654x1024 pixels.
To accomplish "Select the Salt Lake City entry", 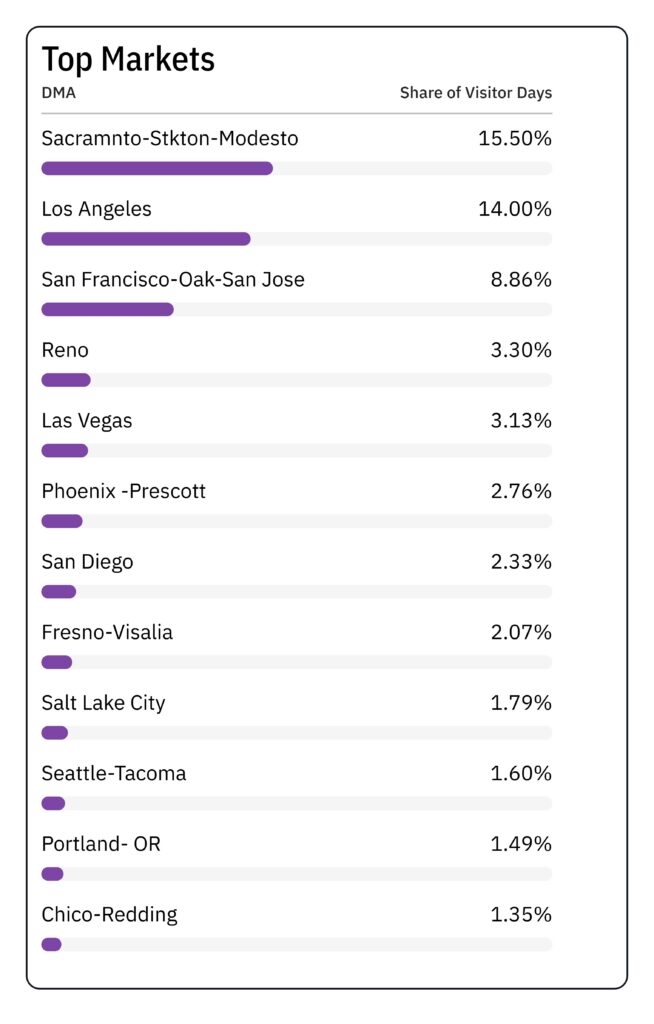I will click(x=297, y=716).
